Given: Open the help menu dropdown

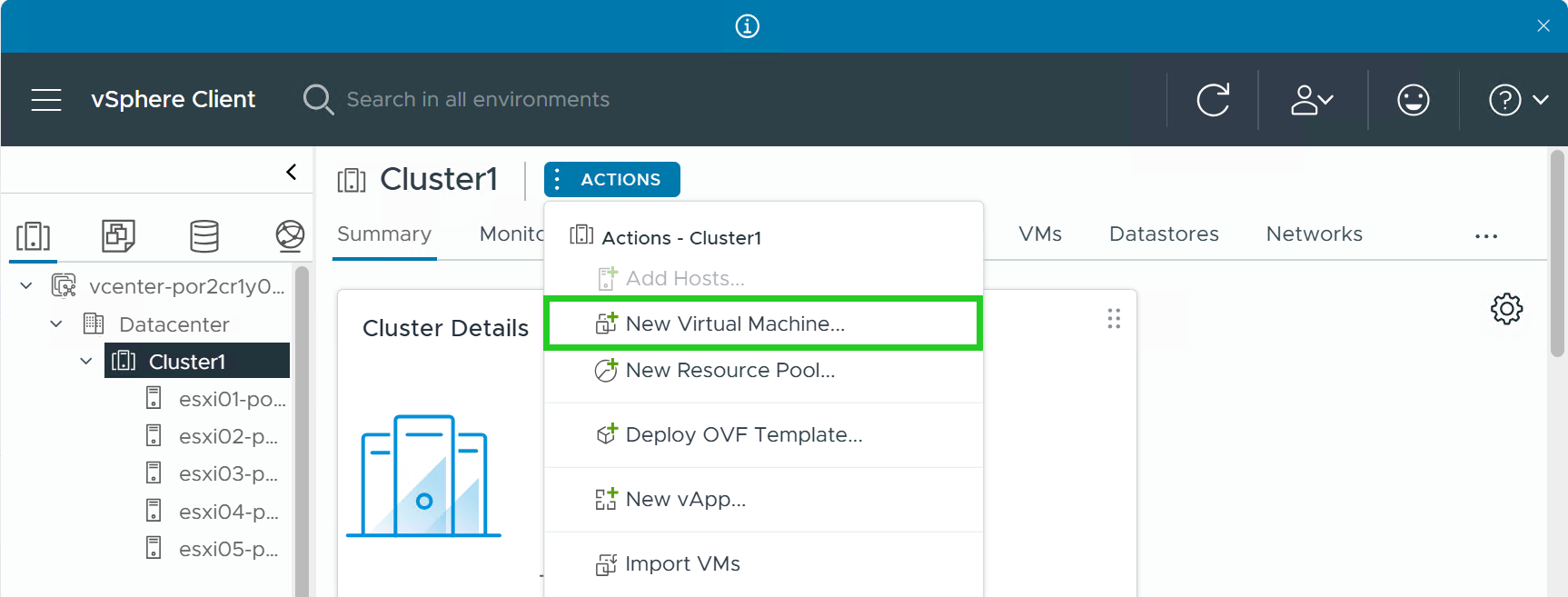Looking at the screenshot, I should [x=1517, y=100].
